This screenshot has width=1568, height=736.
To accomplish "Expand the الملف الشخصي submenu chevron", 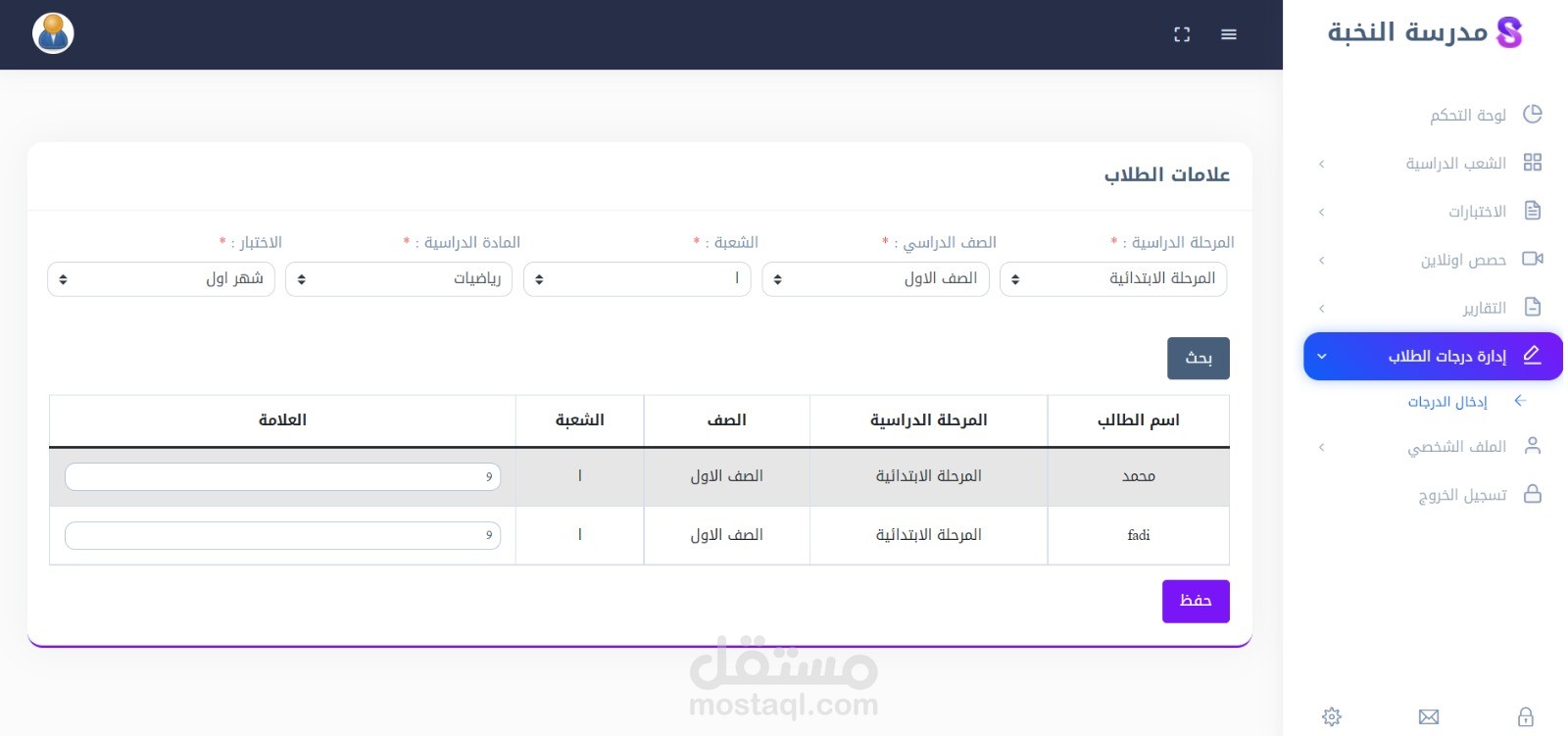I will coord(1321,447).
